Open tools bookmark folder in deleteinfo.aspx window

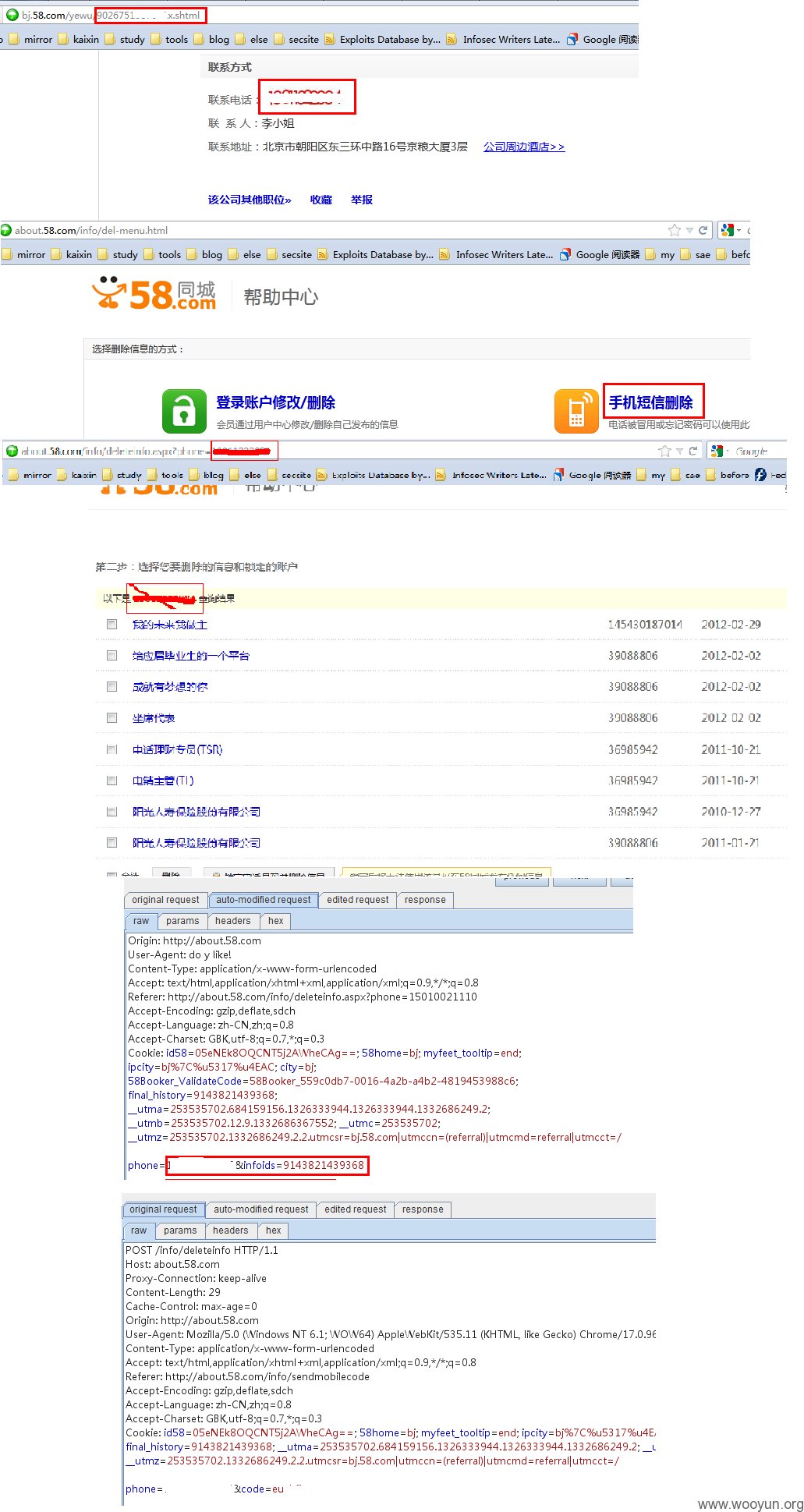click(165, 474)
